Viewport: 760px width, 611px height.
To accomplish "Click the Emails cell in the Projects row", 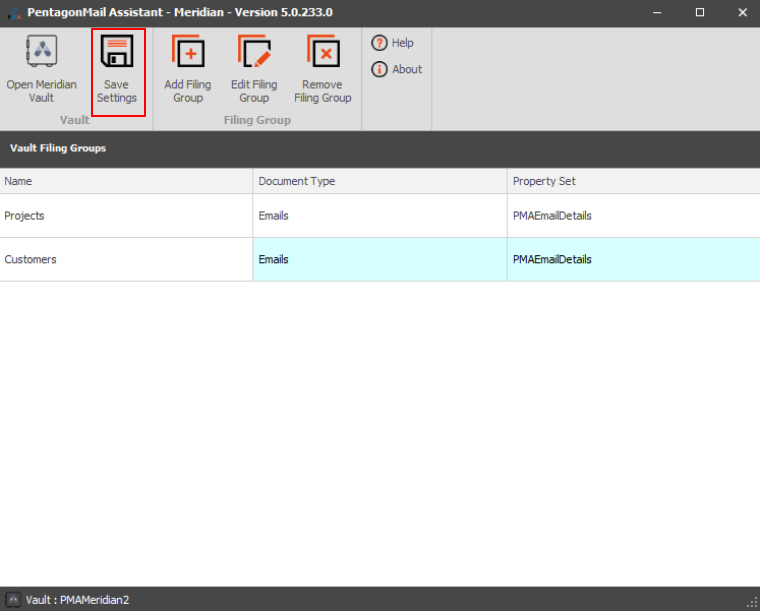I will coord(380,216).
